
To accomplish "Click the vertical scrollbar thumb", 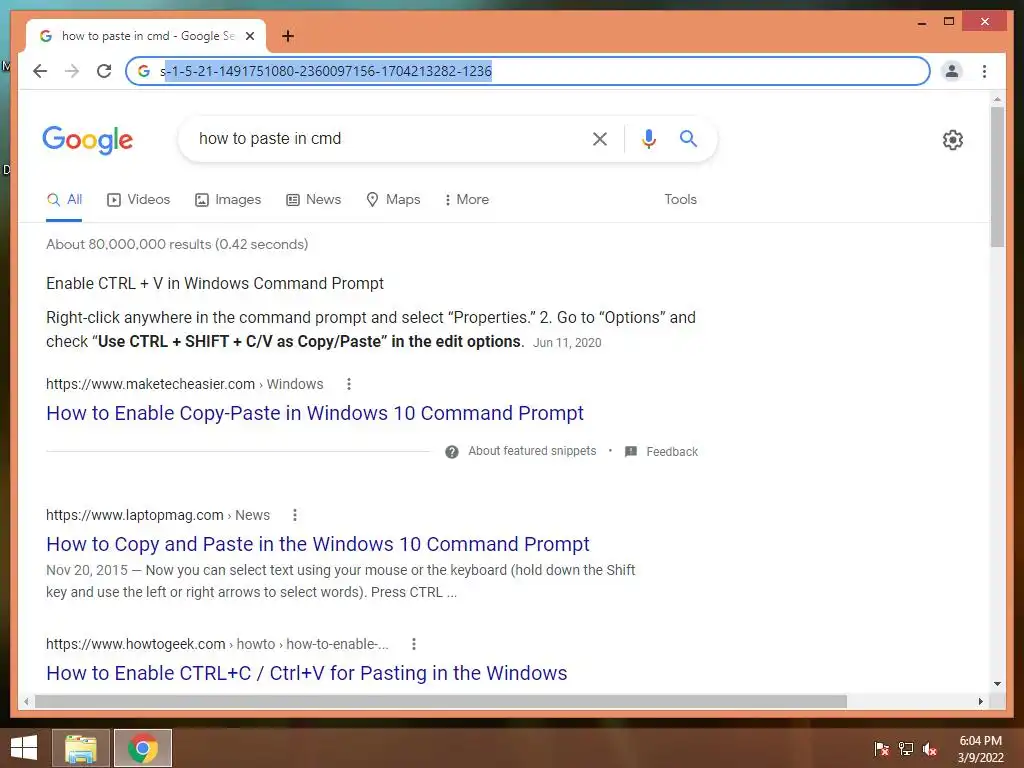I will click(x=997, y=176).
